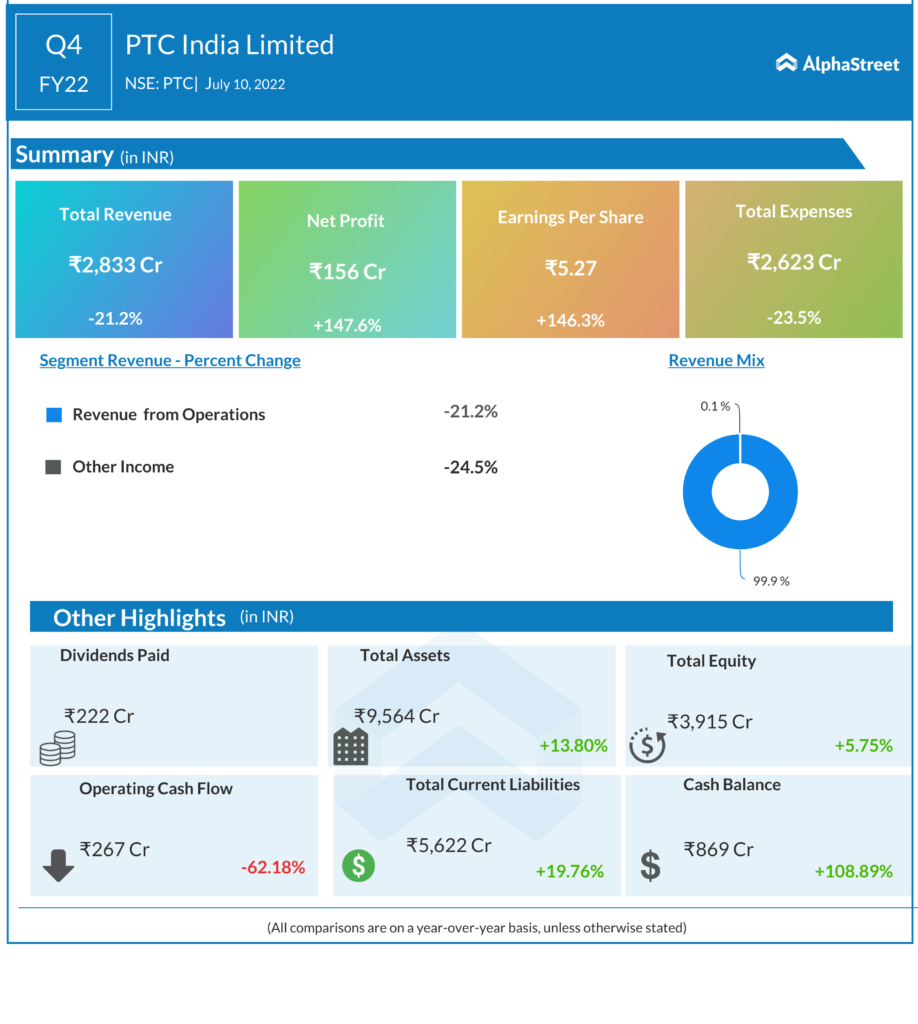Open the Segment Revenue - Percent Change link

click(170, 360)
